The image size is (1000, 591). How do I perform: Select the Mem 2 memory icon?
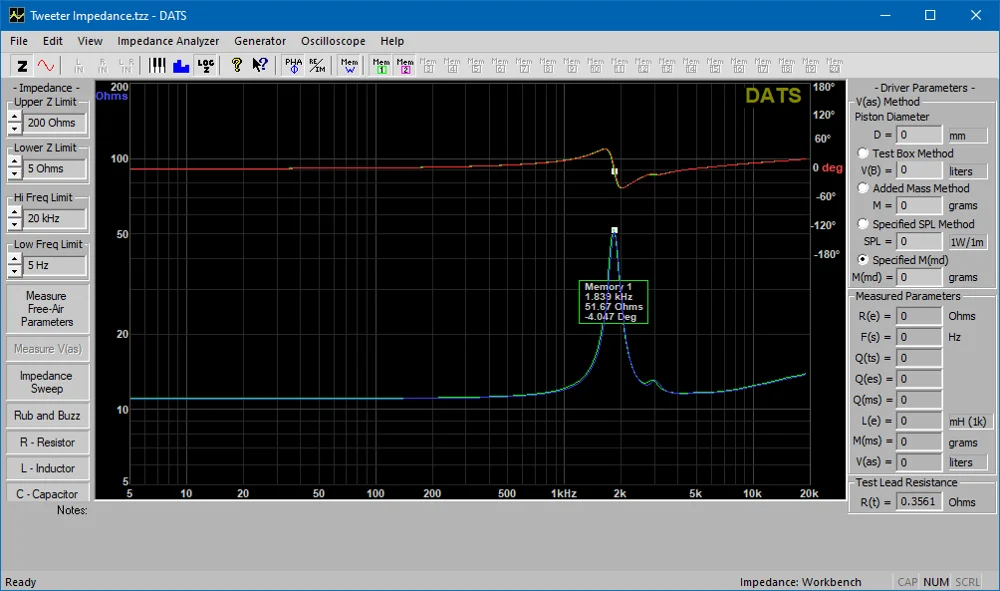[405, 66]
